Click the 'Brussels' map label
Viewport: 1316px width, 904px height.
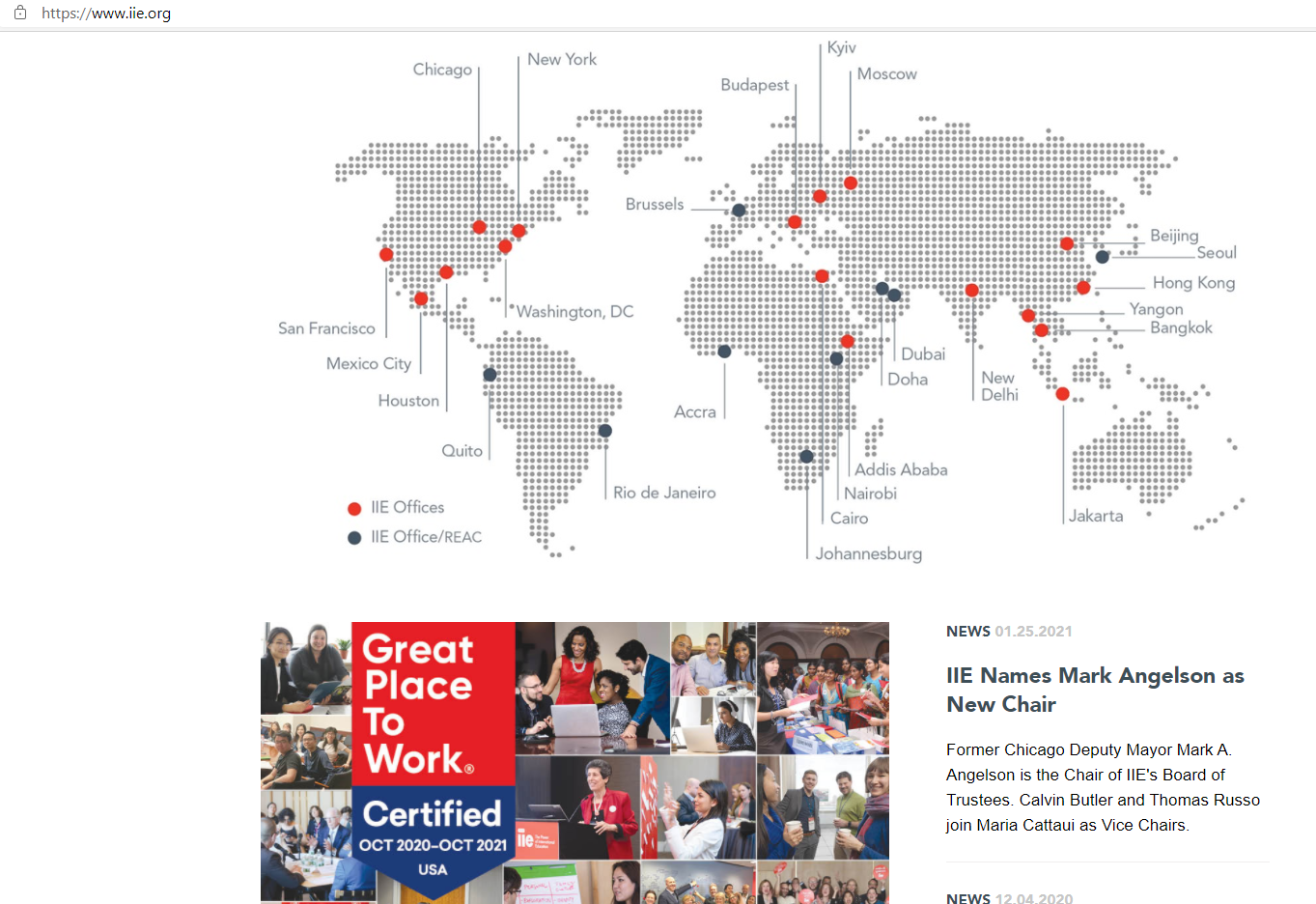655,205
